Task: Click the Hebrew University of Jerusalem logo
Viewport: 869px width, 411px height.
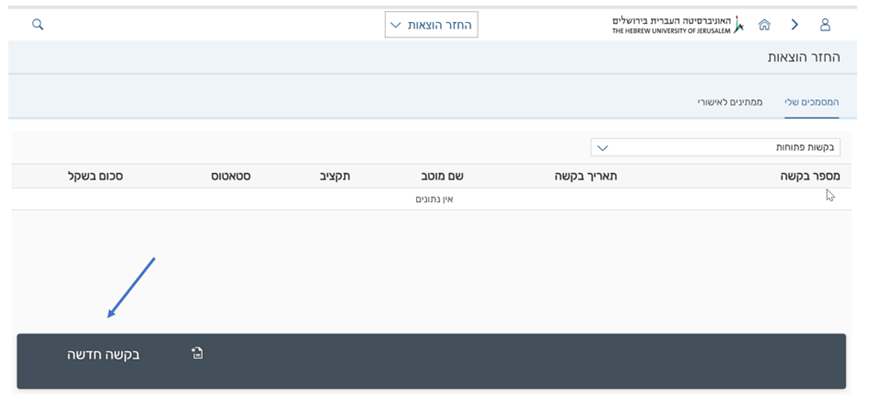Action: (677, 24)
